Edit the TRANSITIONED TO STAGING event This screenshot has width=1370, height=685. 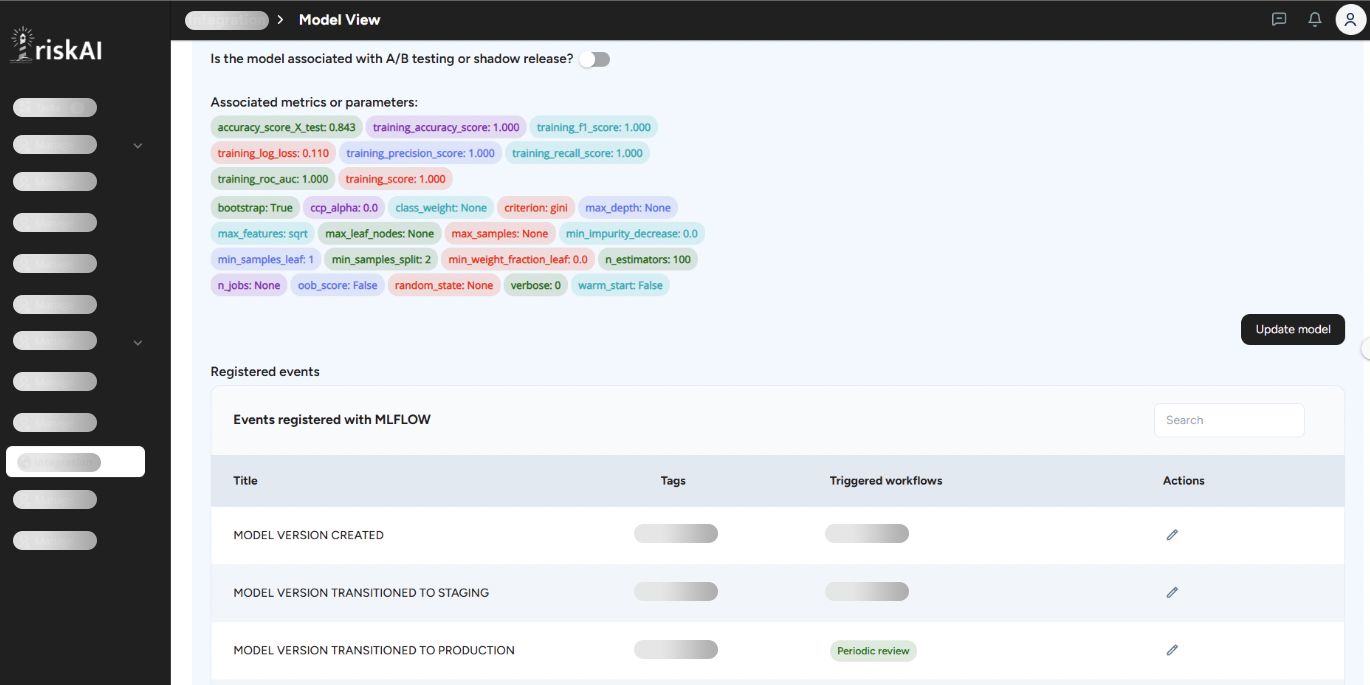click(1172, 592)
